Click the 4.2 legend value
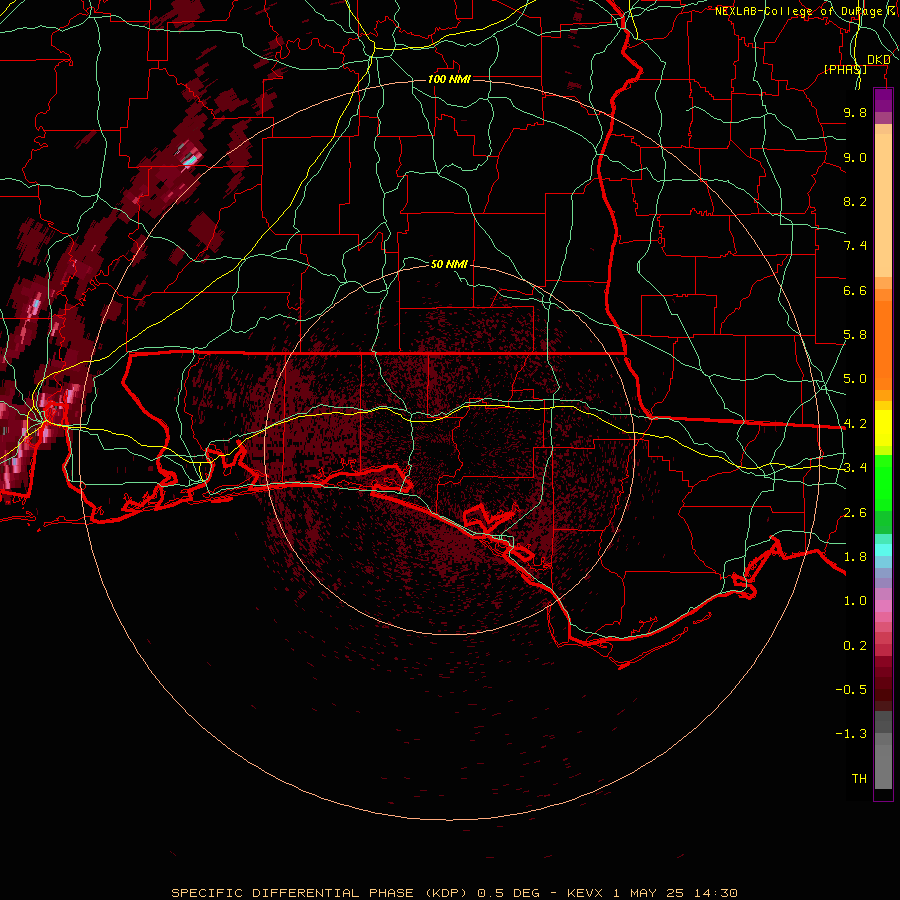 [x=855, y=424]
